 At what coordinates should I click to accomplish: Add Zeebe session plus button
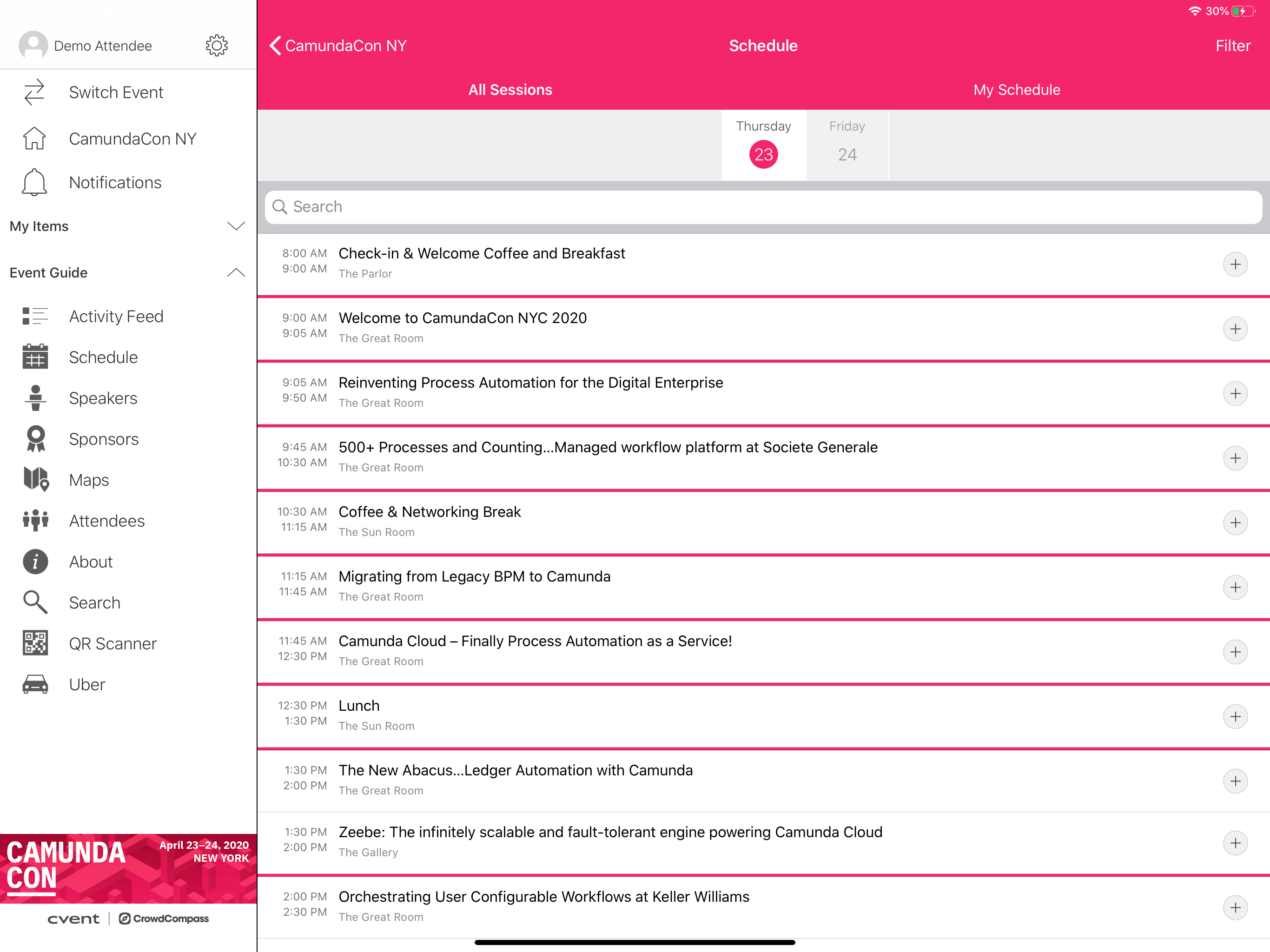click(x=1235, y=843)
